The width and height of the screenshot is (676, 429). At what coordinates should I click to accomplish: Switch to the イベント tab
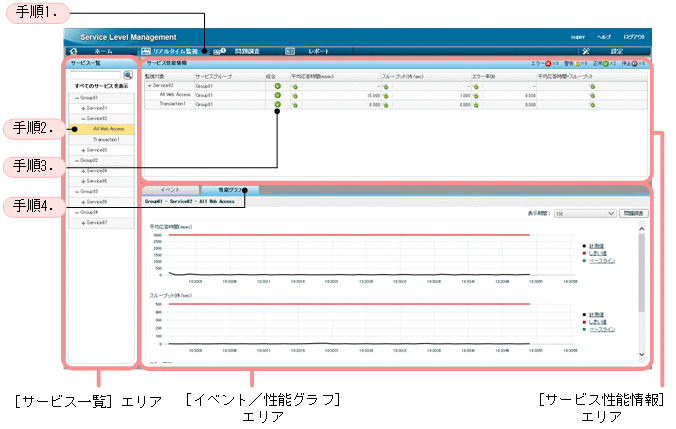[170, 190]
